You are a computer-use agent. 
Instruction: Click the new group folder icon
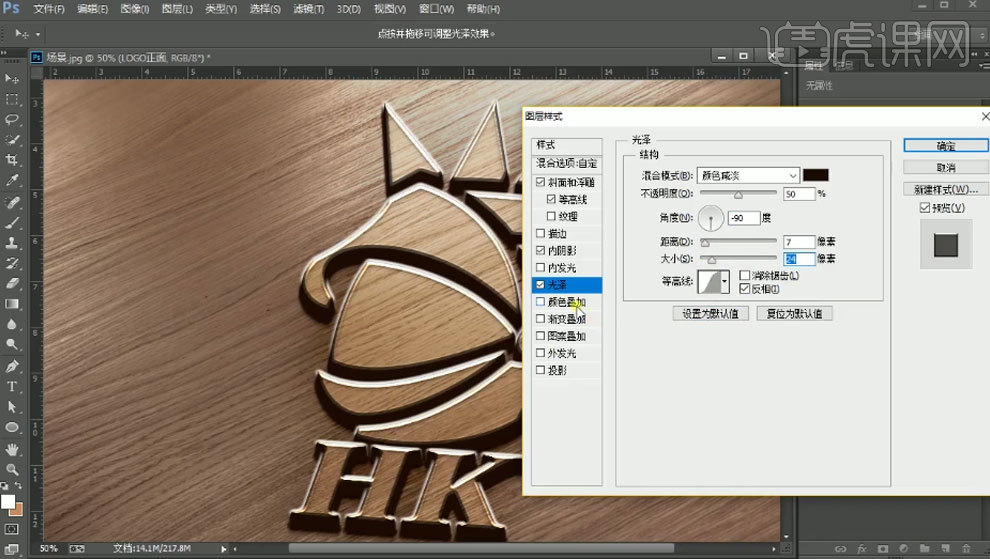coord(924,549)
